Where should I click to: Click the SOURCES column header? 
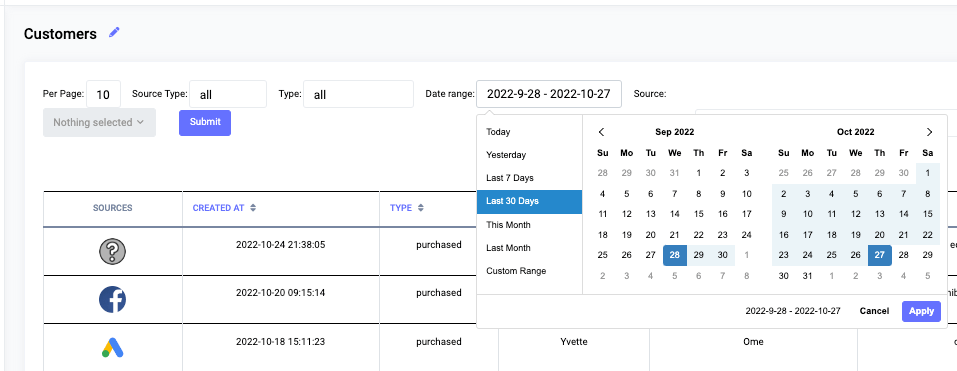pos(112,208)
